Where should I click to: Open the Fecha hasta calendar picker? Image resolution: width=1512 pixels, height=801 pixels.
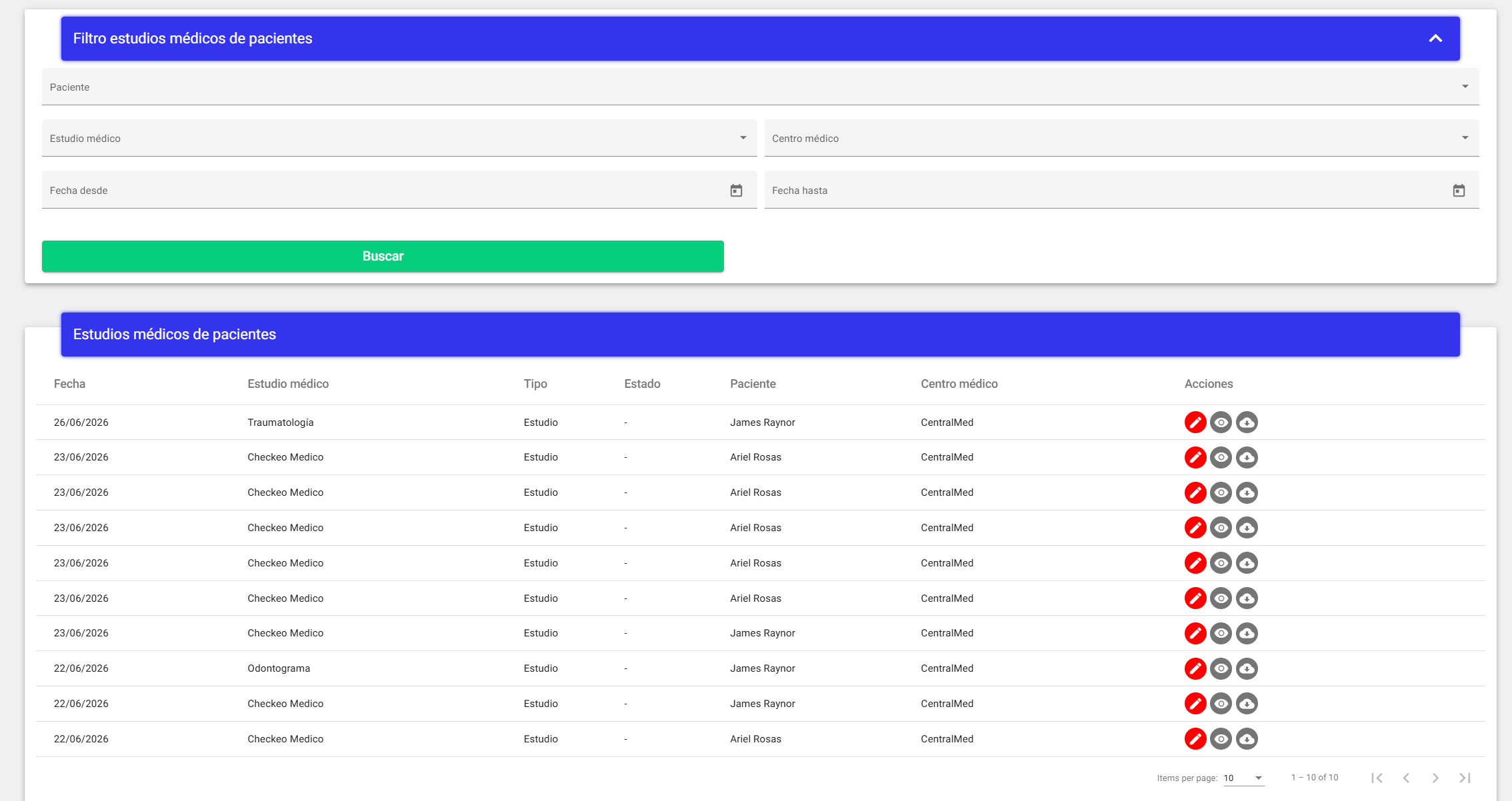[x=1459, y=191]
